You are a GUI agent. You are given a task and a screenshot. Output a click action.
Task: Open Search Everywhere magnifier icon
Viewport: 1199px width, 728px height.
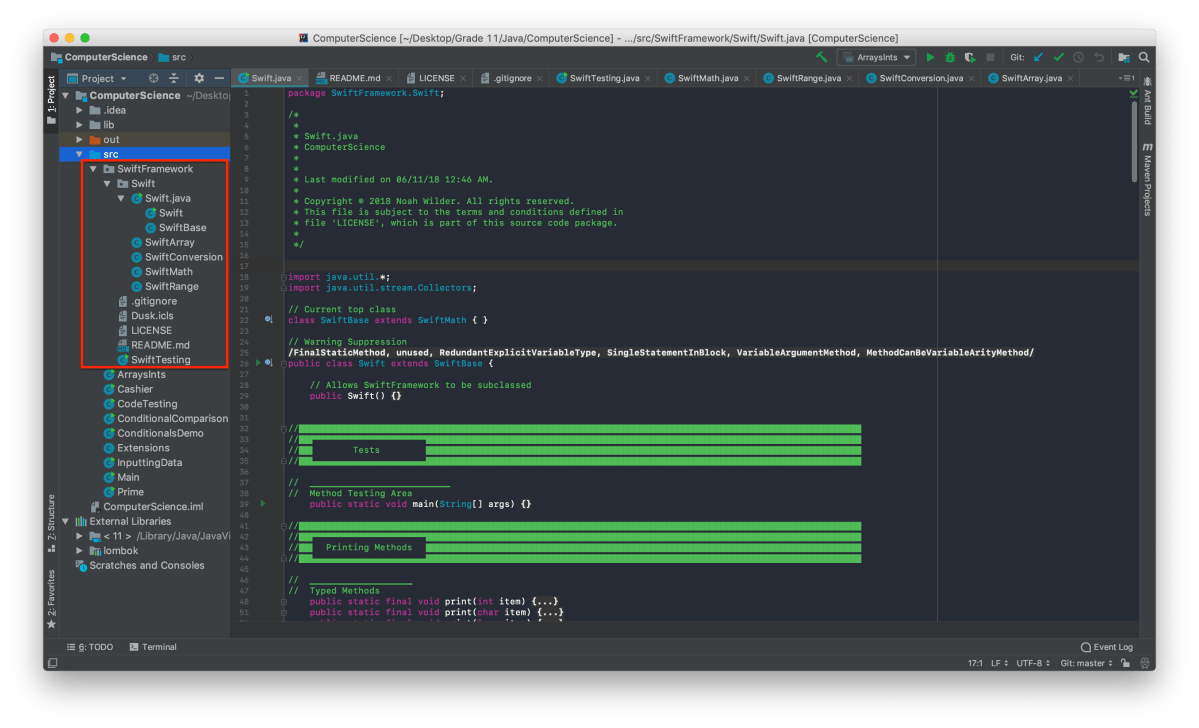(1144, 57)
